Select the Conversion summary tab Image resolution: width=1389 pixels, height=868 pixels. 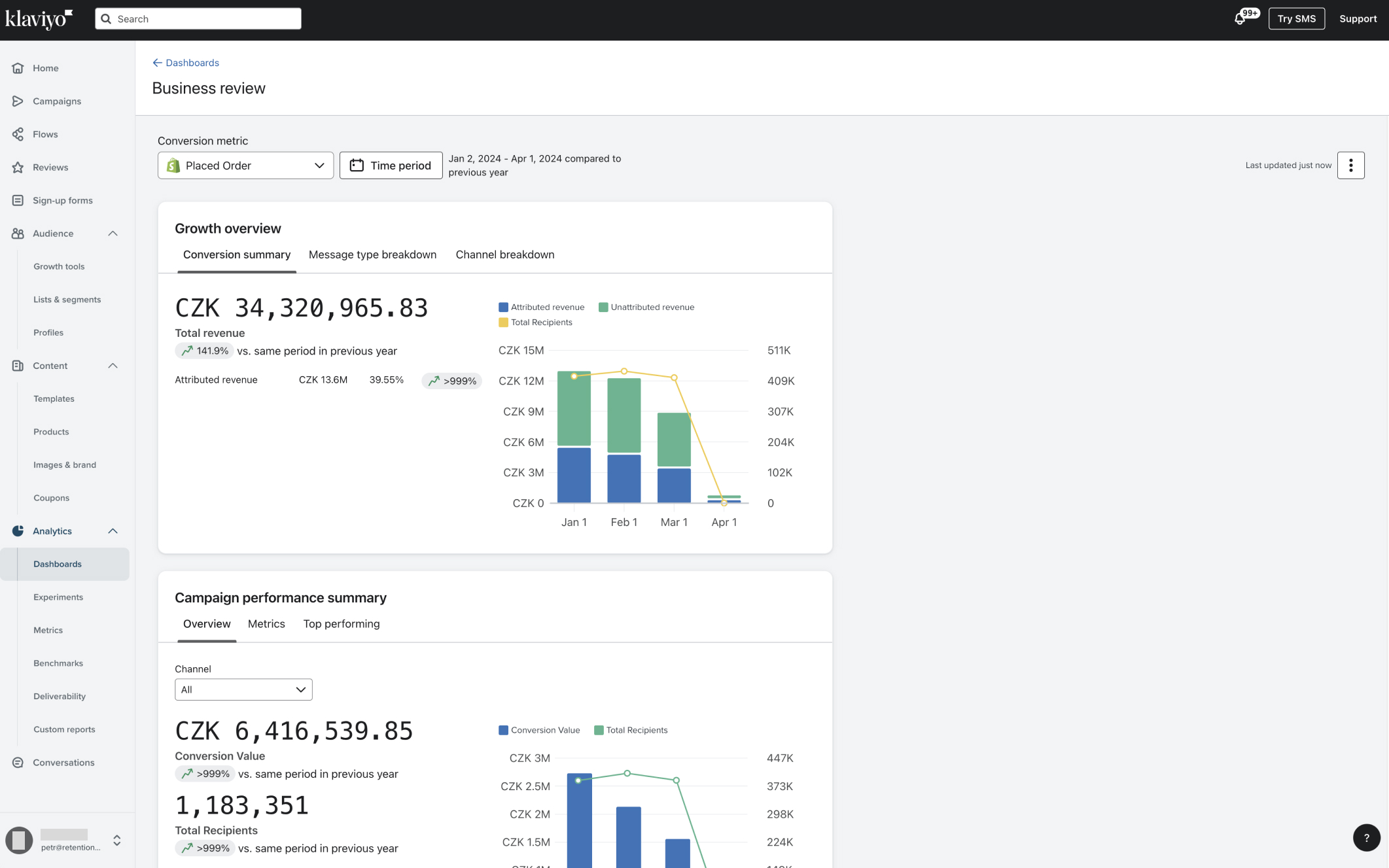coord(237,254)
